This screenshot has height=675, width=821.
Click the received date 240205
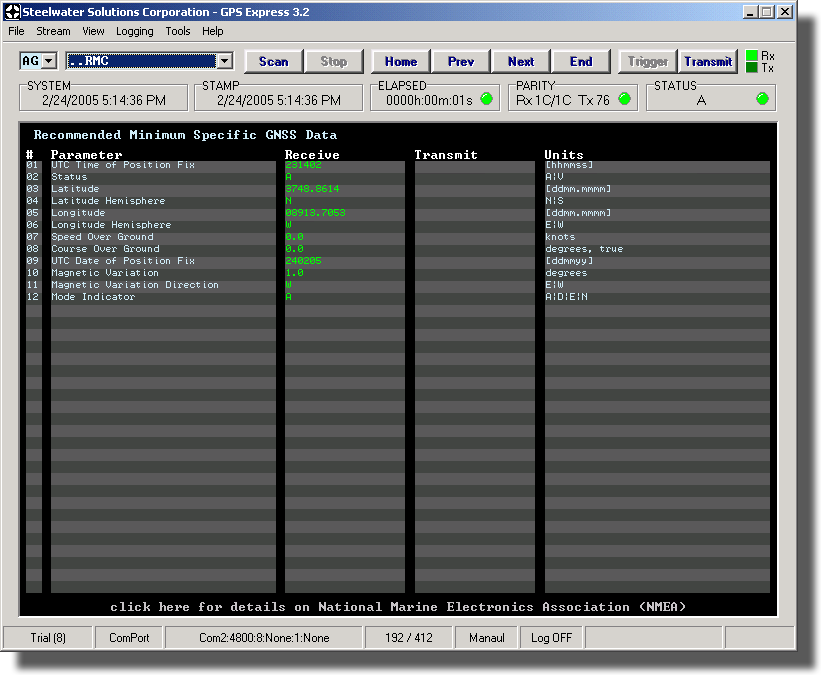[303, 261]
